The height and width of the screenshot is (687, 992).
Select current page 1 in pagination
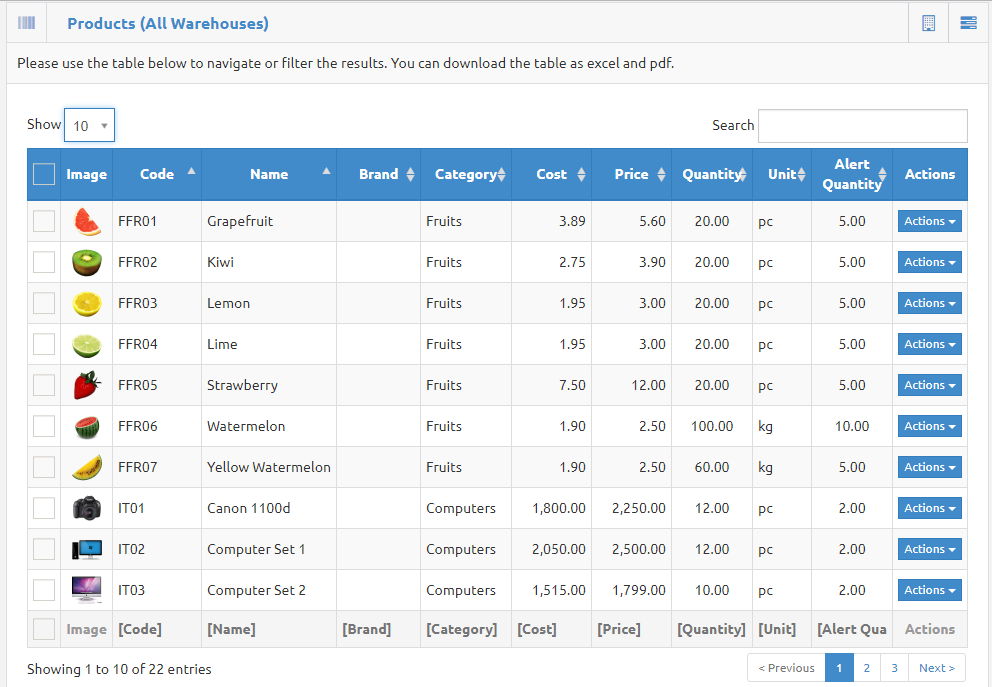(839, 668)
